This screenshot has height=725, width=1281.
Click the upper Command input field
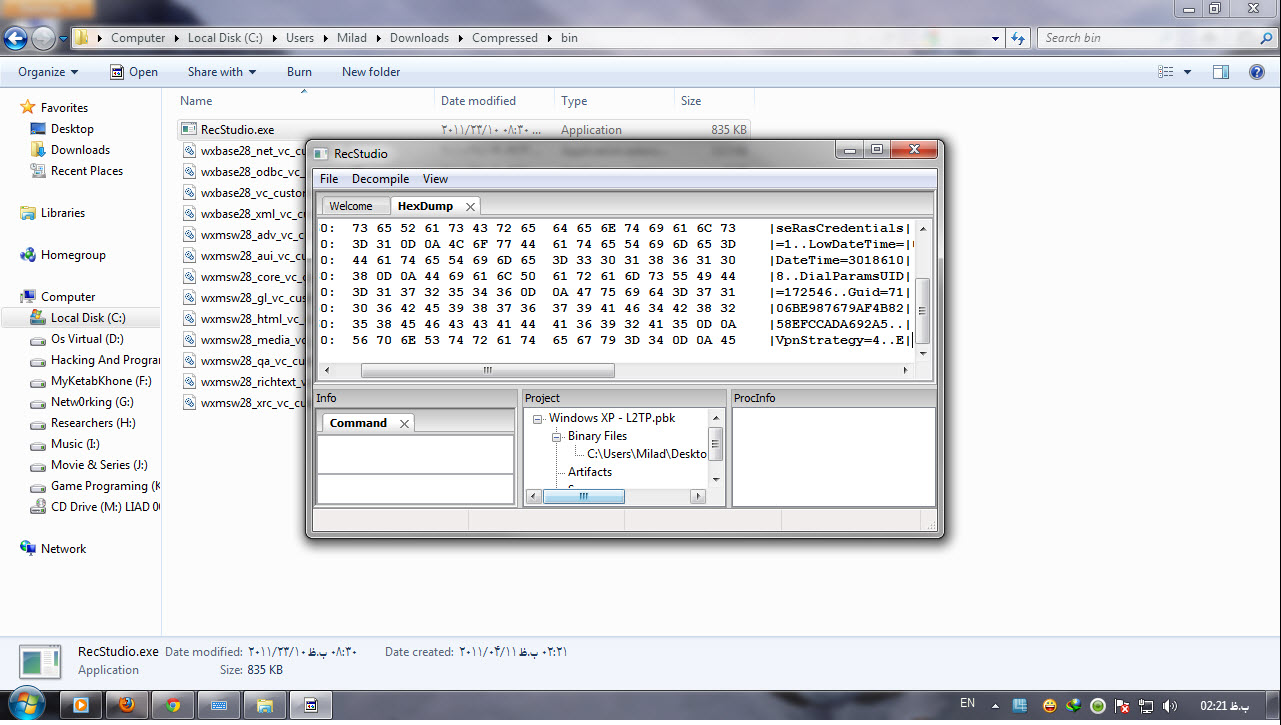[x=415, y=454]
